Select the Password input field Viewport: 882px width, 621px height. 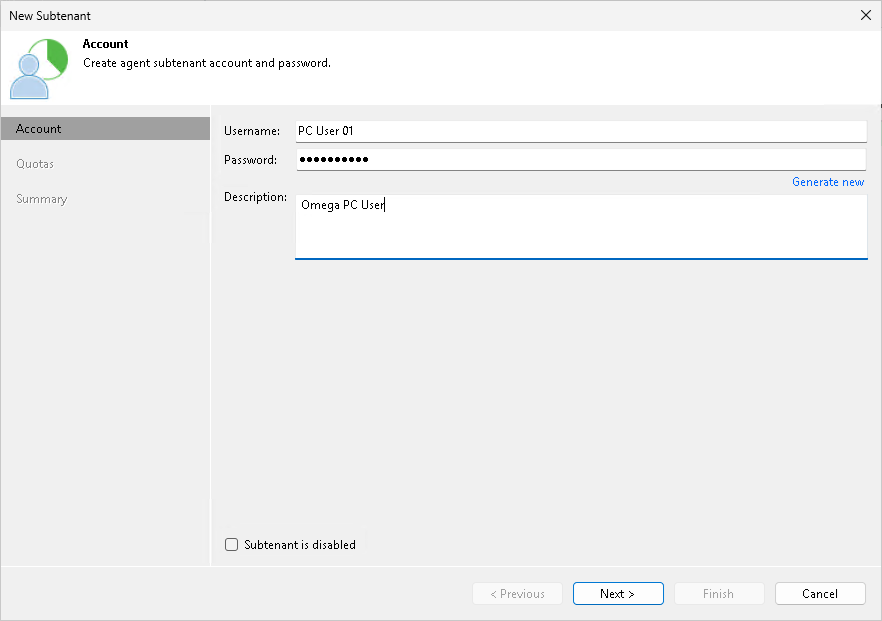(500, 159)
